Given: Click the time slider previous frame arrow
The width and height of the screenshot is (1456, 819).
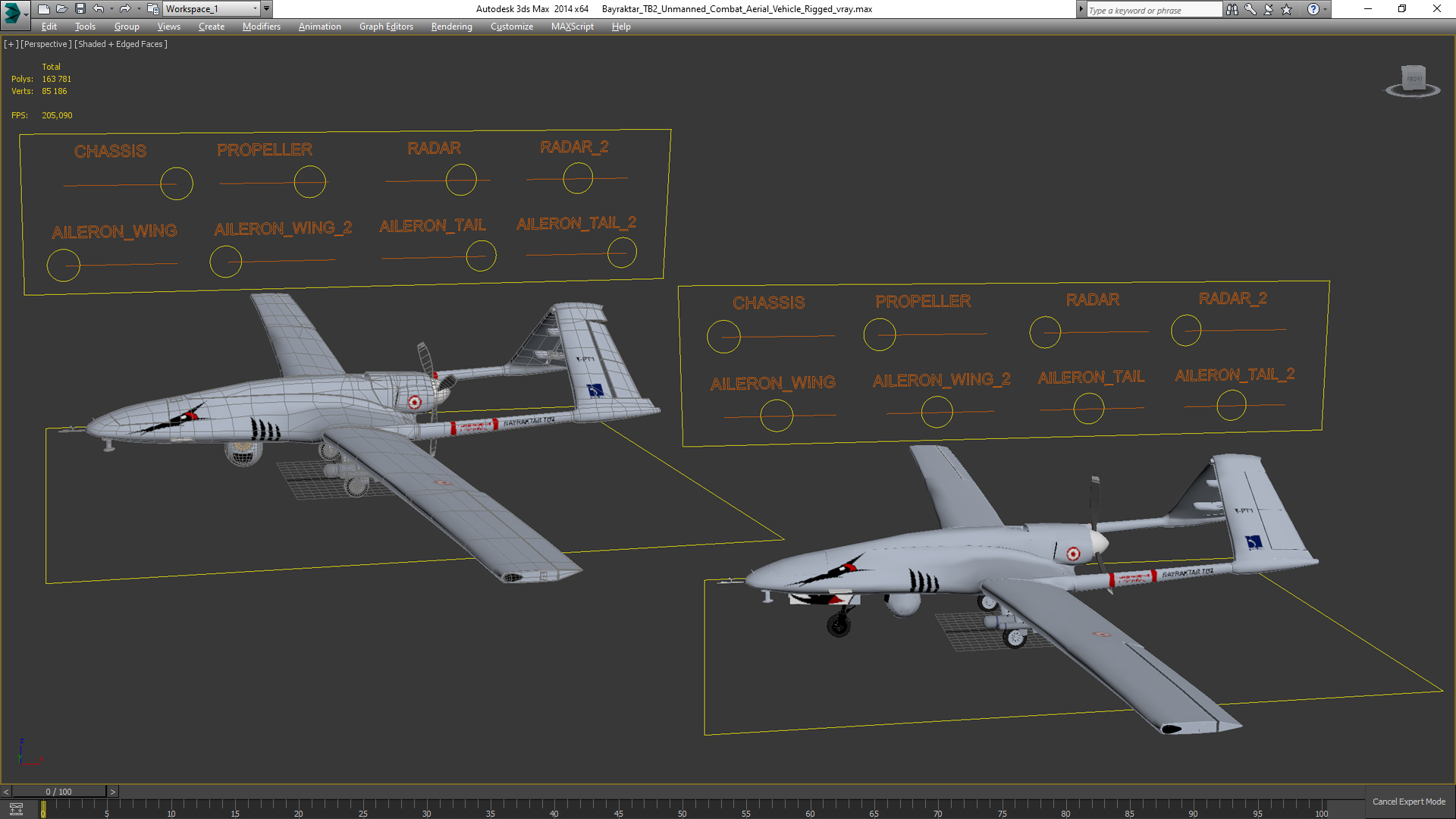Looking at the screenshot, I should tap(6, 792).
